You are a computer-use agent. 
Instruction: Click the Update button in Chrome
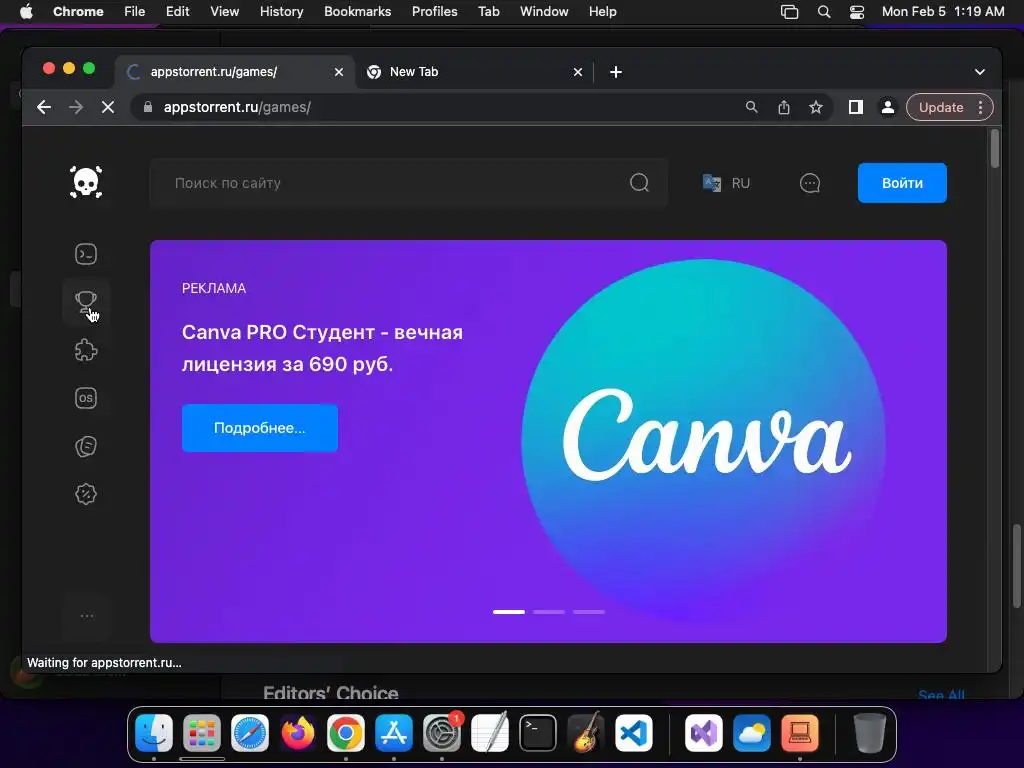941,107
